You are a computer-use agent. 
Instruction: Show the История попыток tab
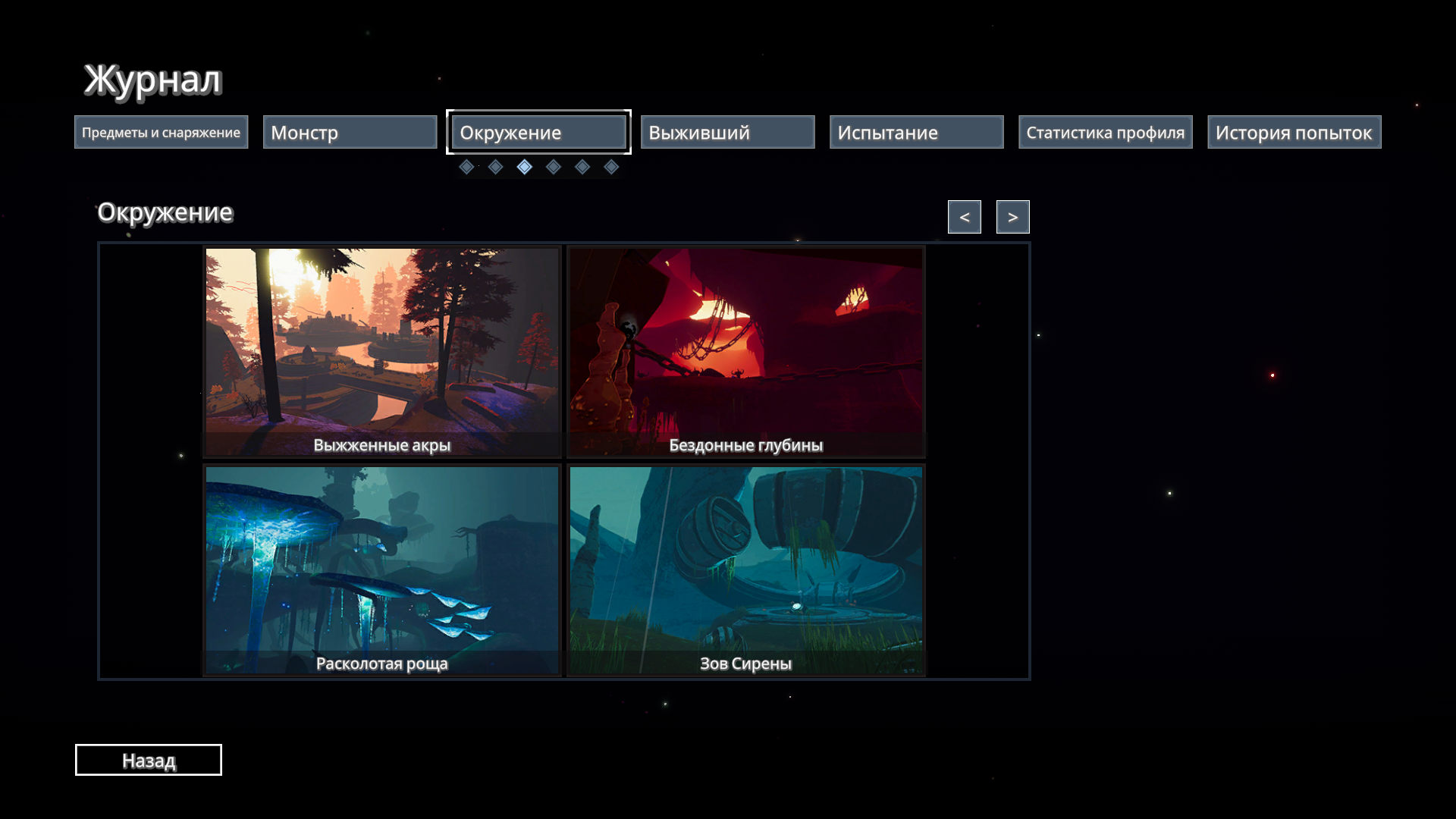point(1294,133)
